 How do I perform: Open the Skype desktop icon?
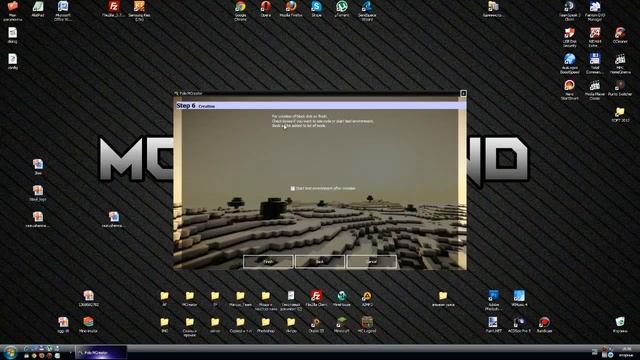point(316,9)
